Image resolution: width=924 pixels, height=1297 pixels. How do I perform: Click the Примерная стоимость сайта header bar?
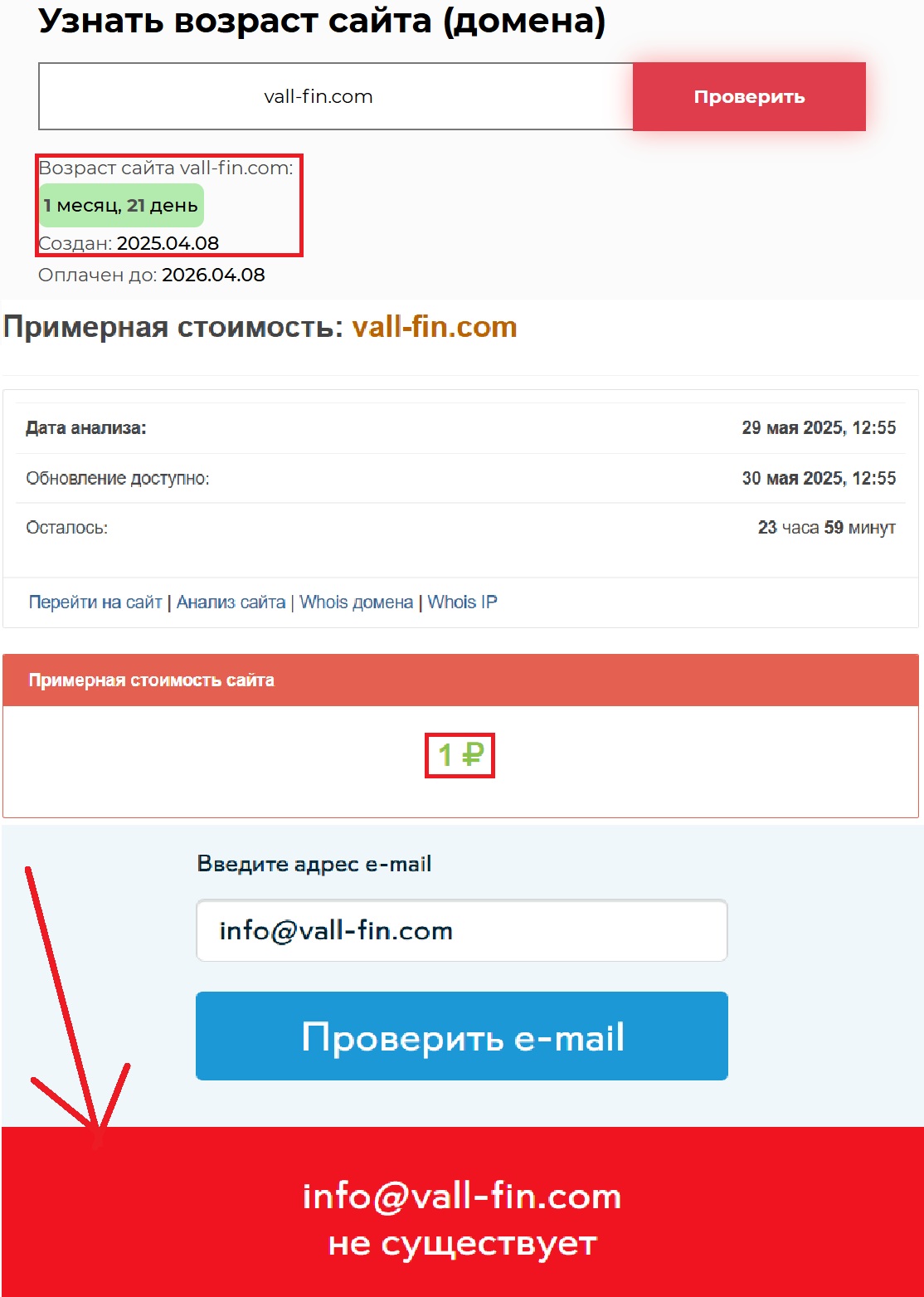pos(460,680)
